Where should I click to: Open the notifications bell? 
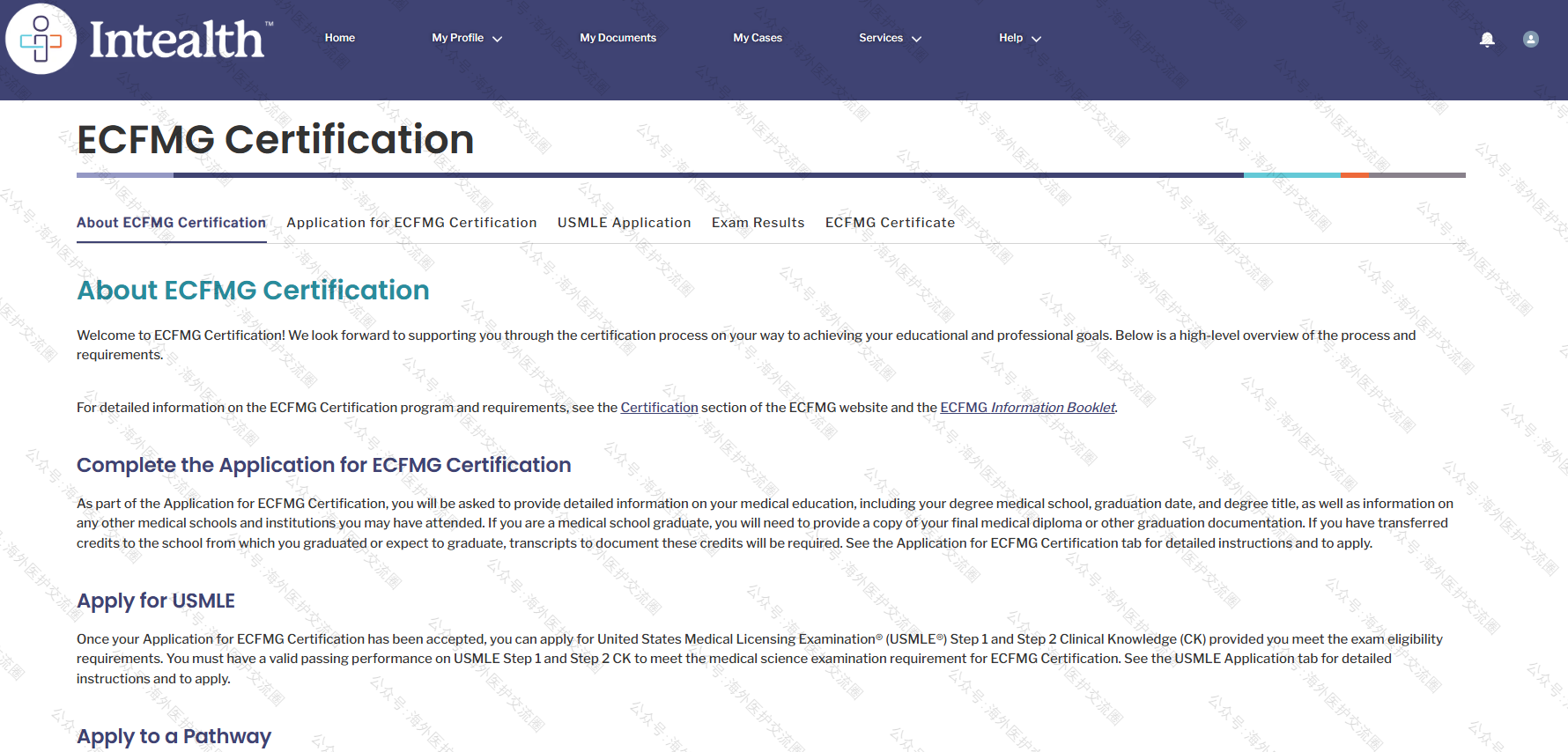[x=1487, y=39]
